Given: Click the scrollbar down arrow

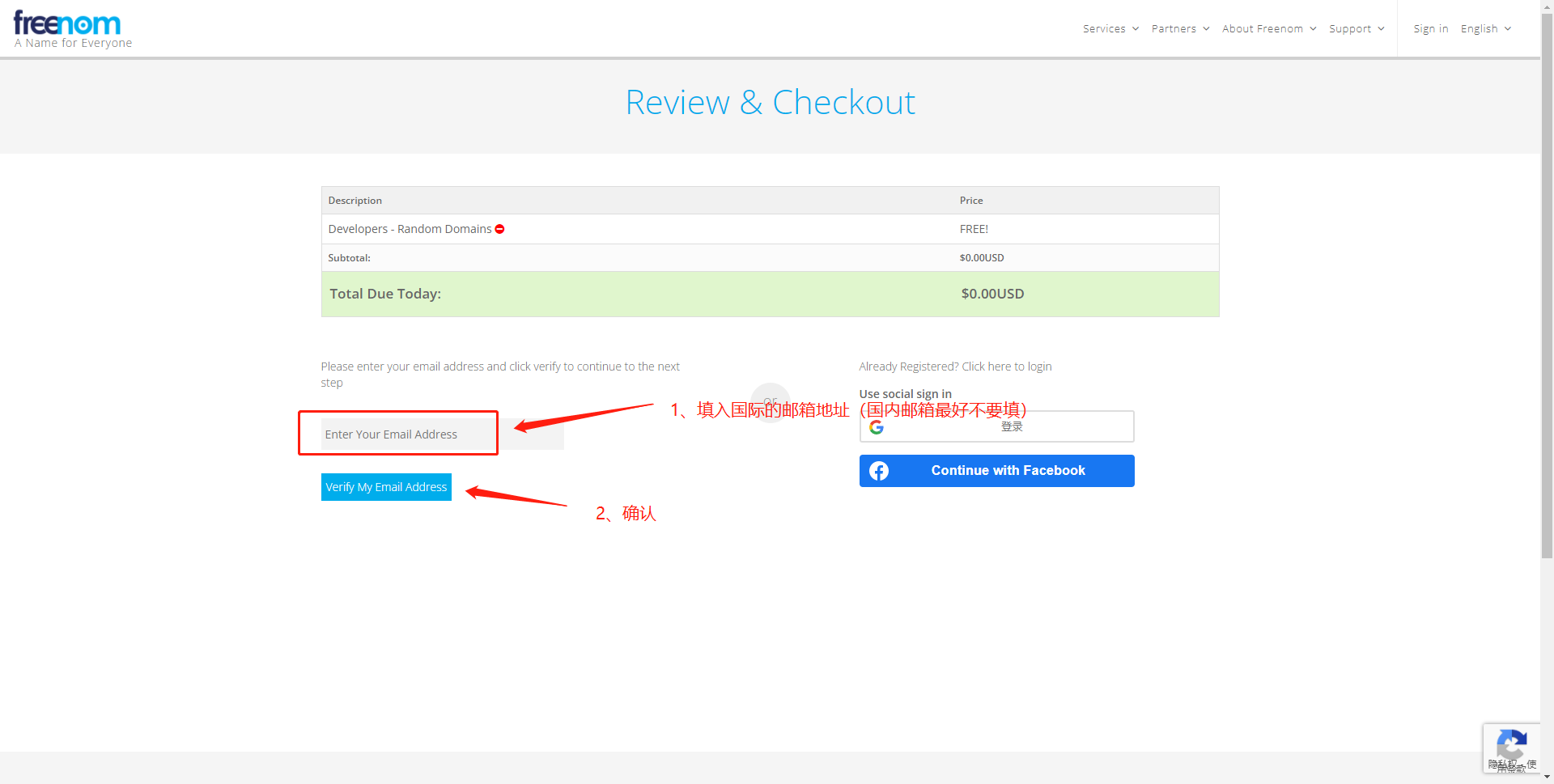Looking at the screenshot, I should pyautogui.click(x=1547, y=778).
